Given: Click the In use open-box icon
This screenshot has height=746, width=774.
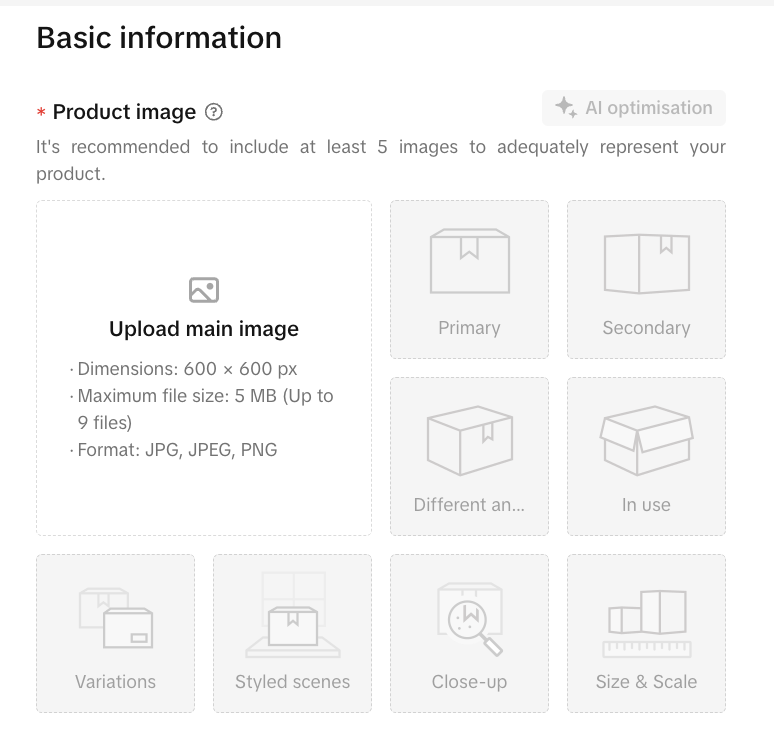Looking at the screenshot, I should click(x=646, y=440).
